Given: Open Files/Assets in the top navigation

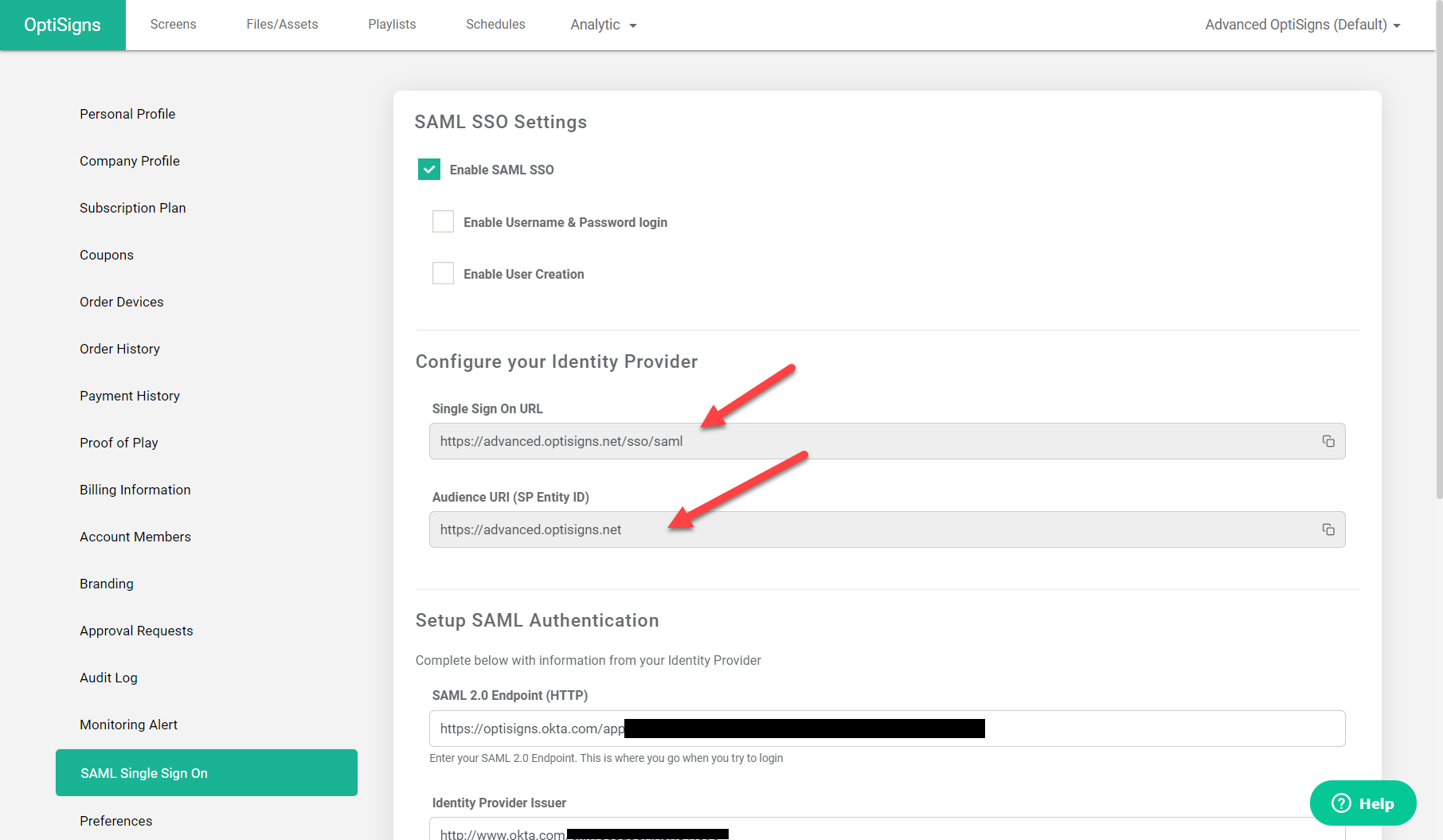Looking at the screenshot, I should click(x=282, y=25).
